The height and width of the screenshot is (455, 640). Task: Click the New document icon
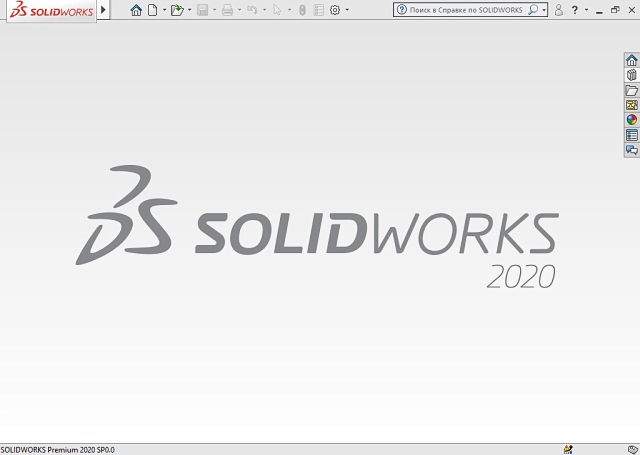pyautogui.click(x=152, y=10)
